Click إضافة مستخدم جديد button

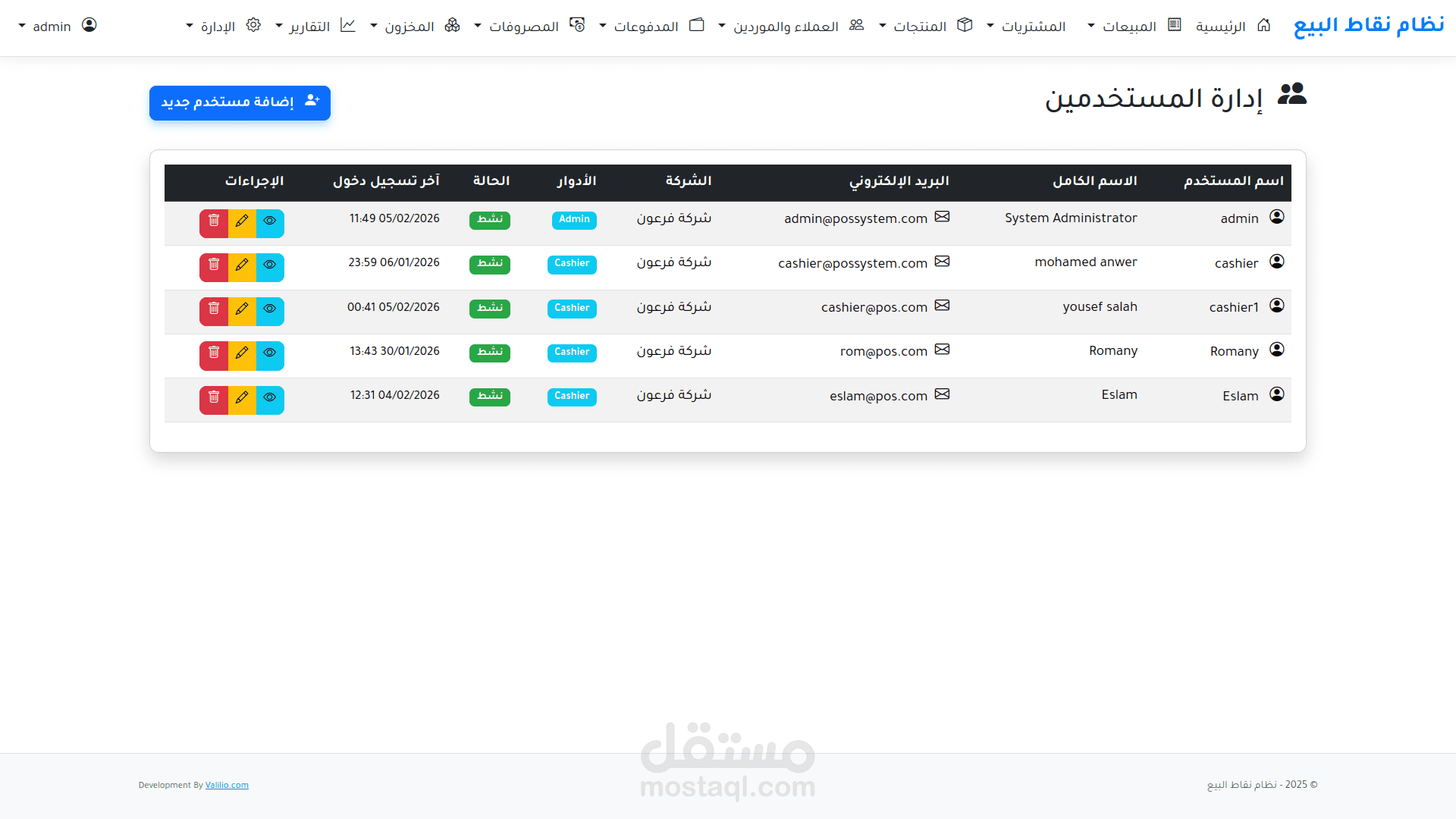(x=240, y=102)
